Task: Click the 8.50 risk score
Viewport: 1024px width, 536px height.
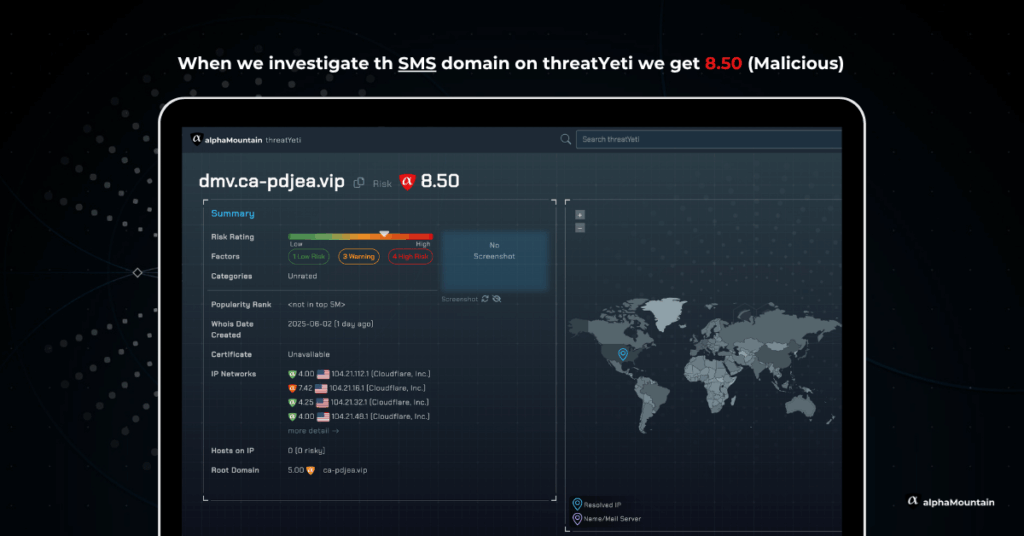Action: point(440,181)
